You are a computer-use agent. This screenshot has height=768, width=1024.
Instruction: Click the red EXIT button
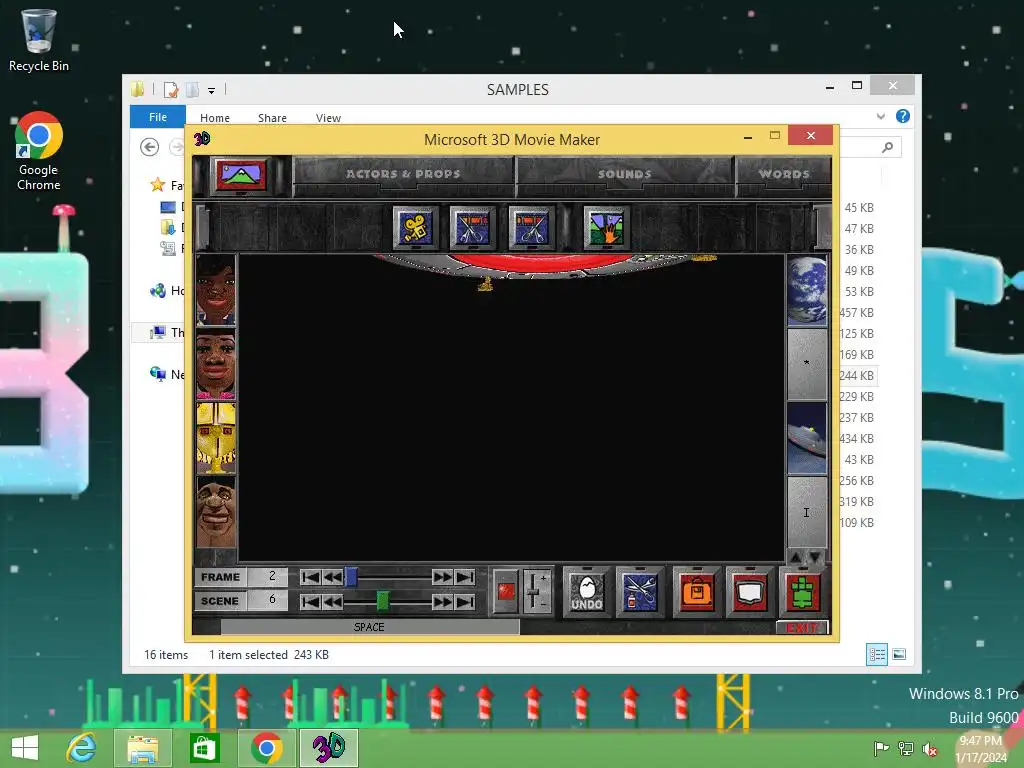(x=802, y=628)
